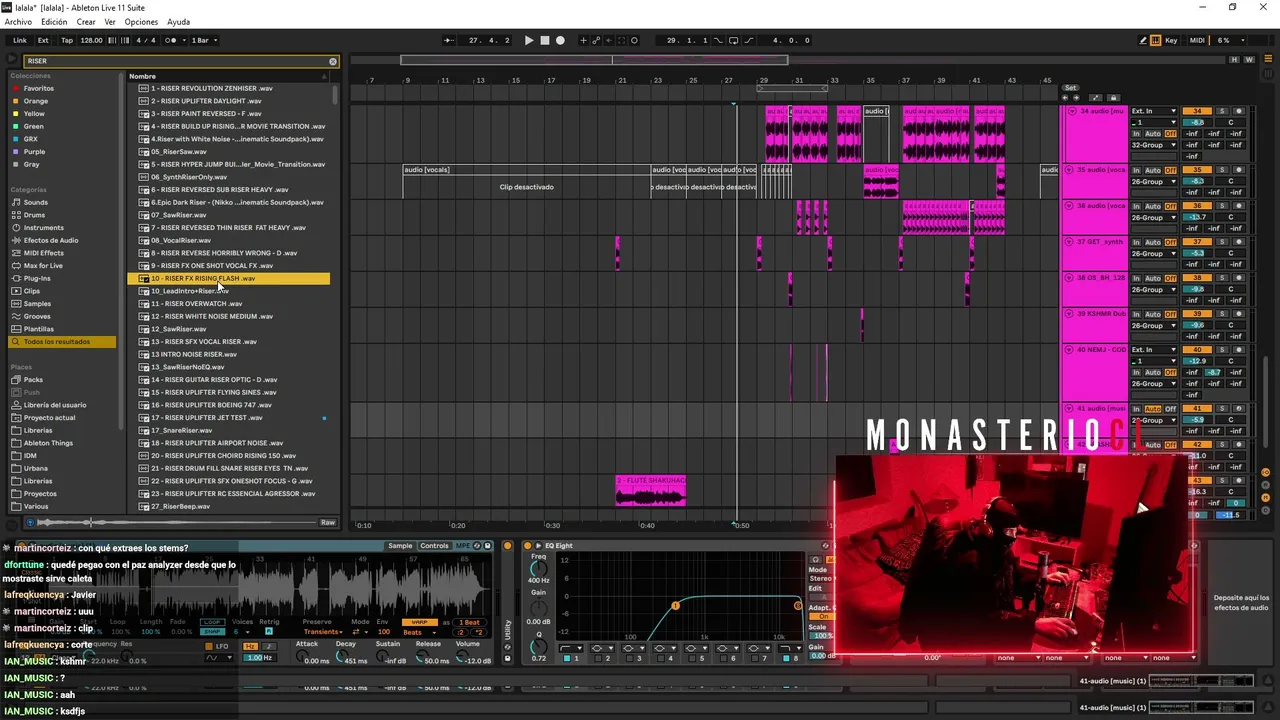Solo track 34 with its S button
1280x720 pixels.
pos(1221,111)
